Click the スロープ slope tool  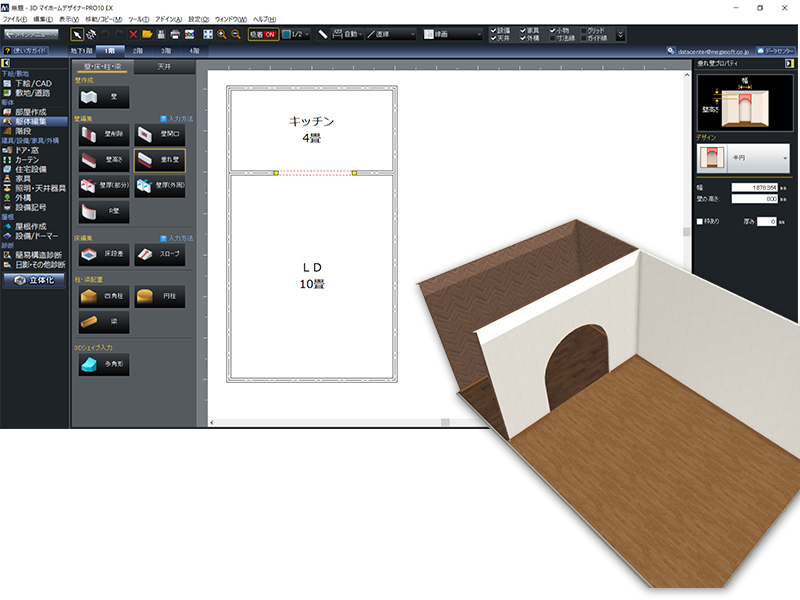point(159,255)
